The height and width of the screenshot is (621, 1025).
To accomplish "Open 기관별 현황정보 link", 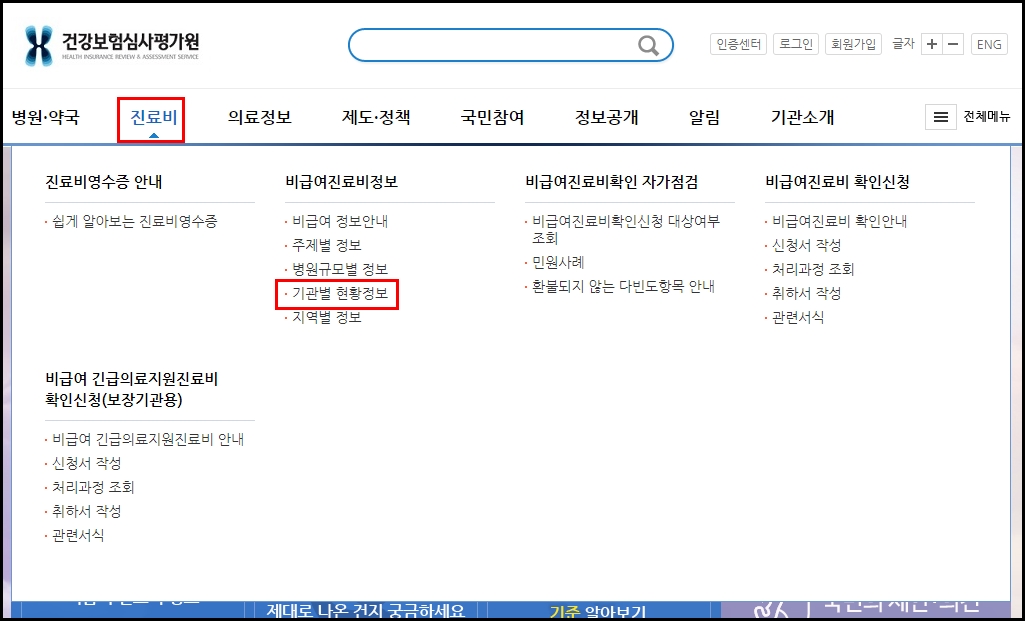I will click(x=338, y=294).
